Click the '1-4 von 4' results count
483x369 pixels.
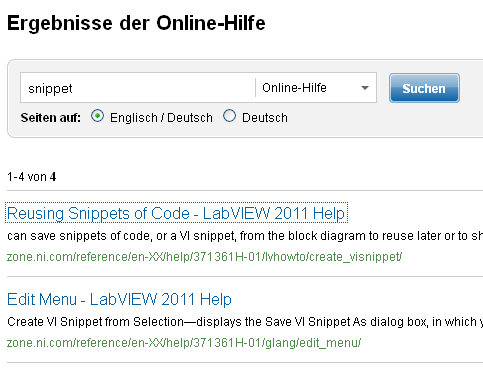pyautogui.click(x=32, y=177)
